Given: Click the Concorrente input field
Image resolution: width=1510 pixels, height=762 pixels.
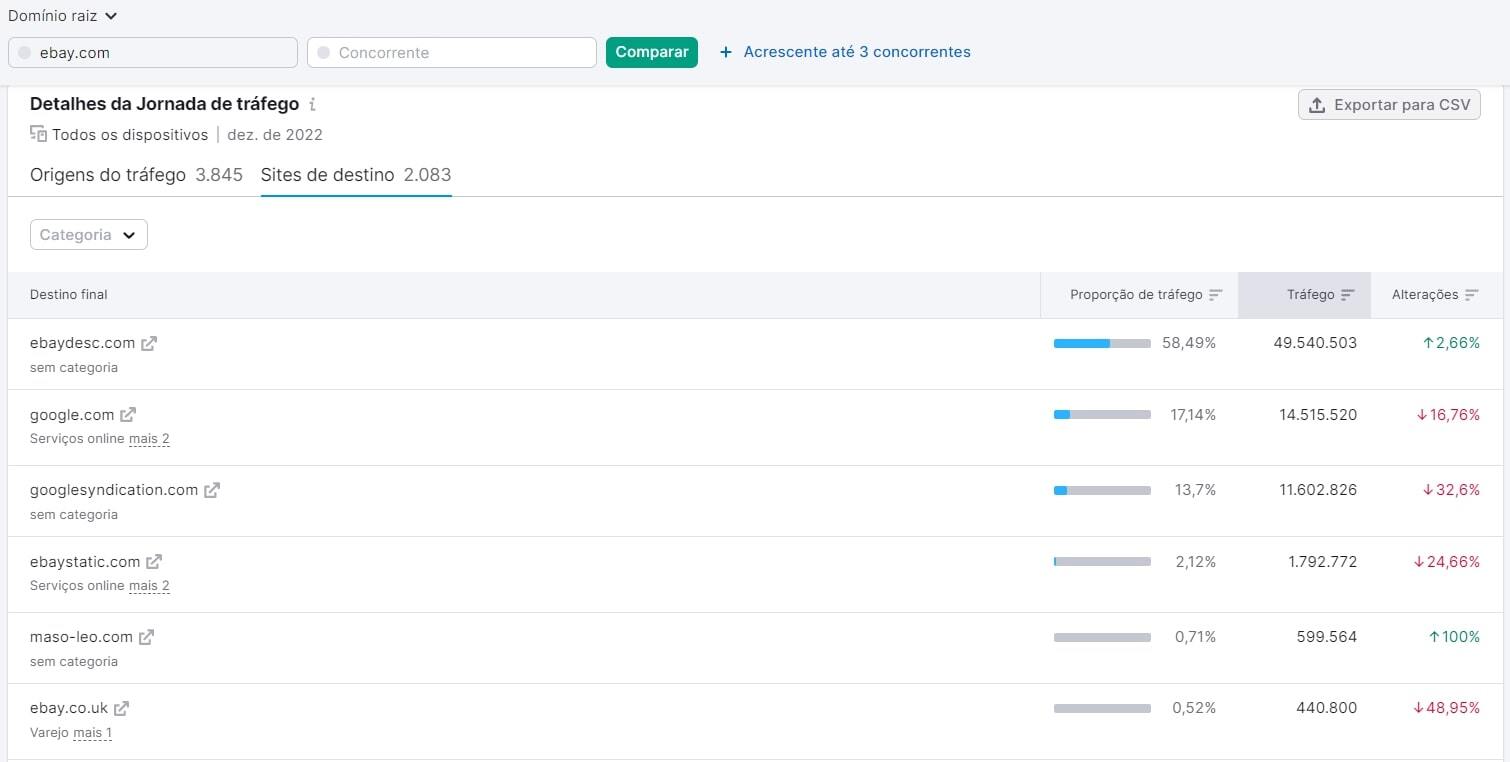Looking at the screenshot, I should click(450, 51).
